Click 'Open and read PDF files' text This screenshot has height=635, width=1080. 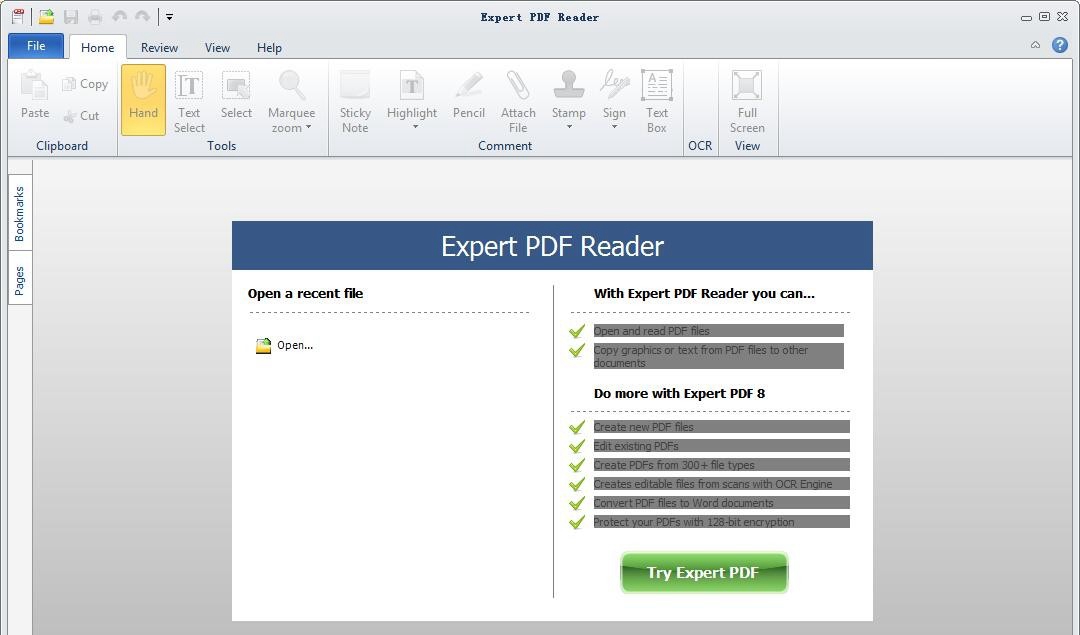(652, 331)
